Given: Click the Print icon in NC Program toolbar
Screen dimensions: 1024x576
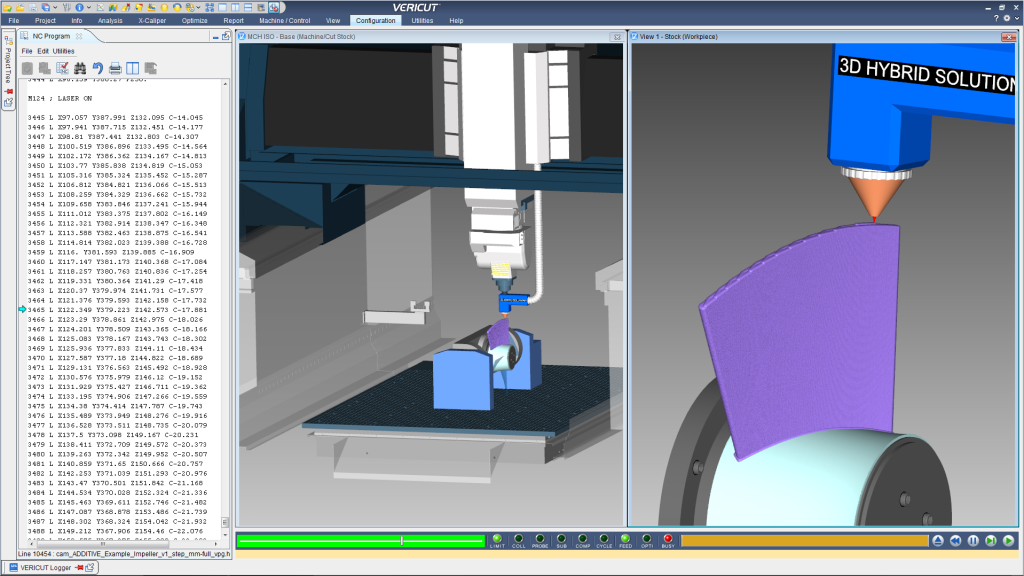Looking at the screenshot, I should click(116, 68).
